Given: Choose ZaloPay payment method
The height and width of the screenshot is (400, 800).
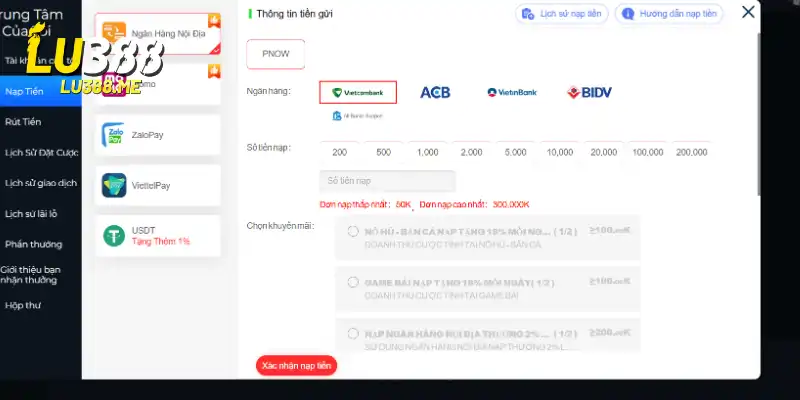Looking at the screenshot, I should click(x=158, y=135).
